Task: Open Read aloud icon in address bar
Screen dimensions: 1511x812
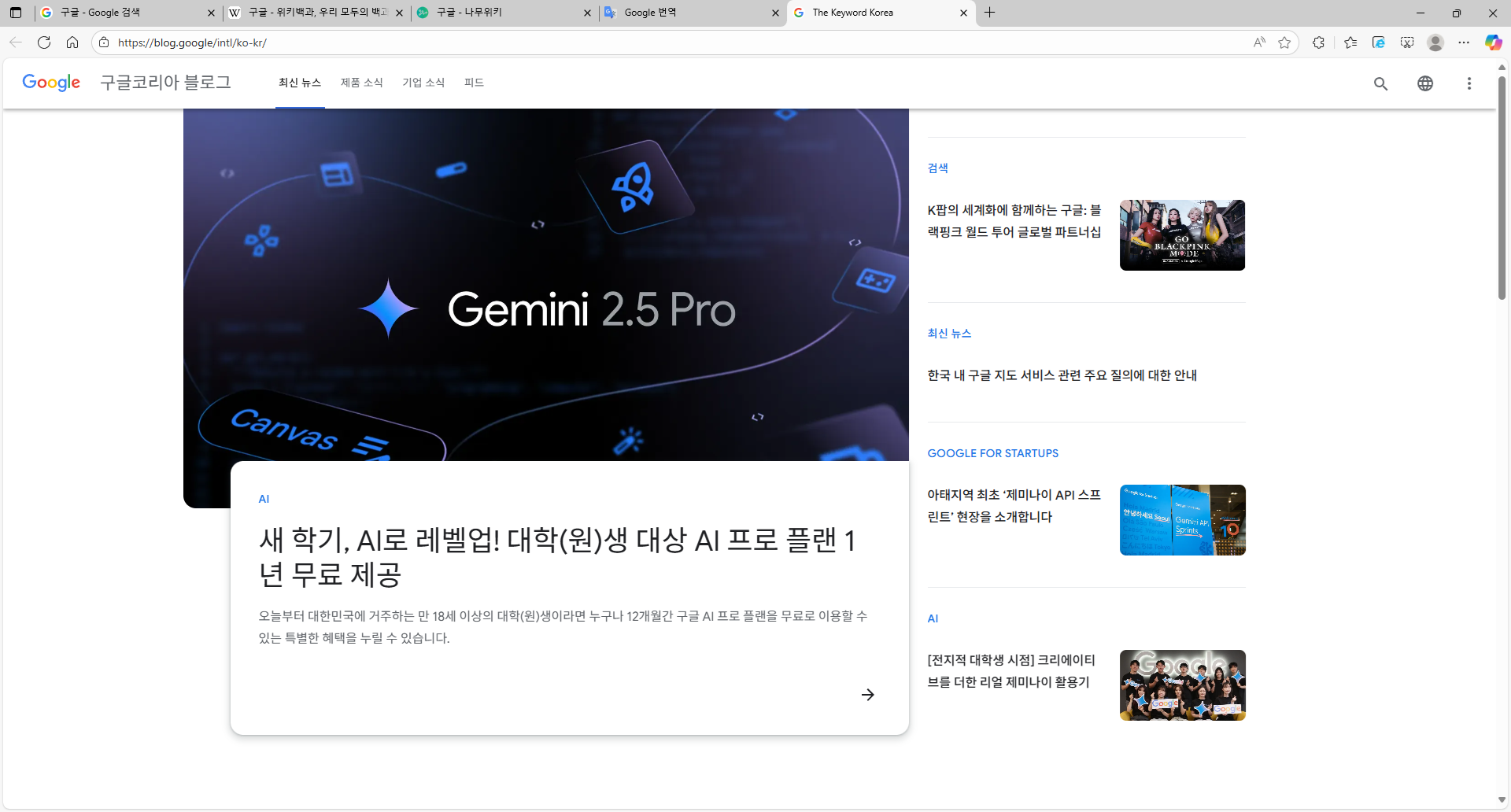Action: tap(1259, 42)
